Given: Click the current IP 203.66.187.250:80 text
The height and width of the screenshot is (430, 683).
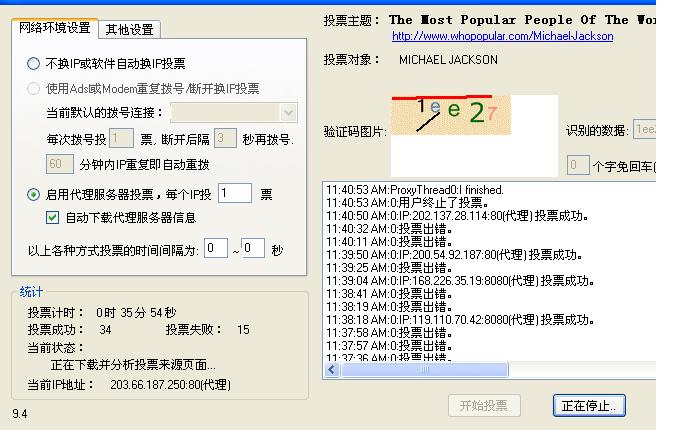Looking at the screenshot, I should coord(170,385).
